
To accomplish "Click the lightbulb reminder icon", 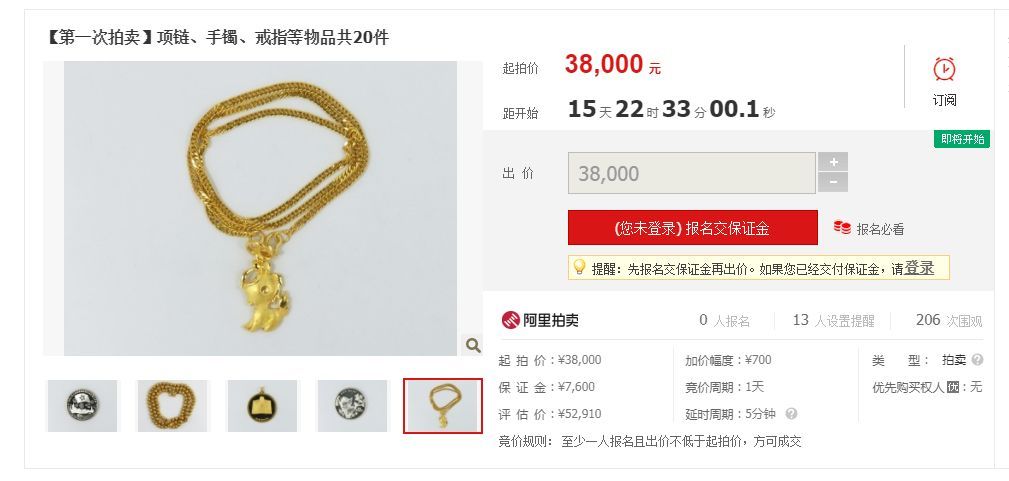I will tap(579, 267).
